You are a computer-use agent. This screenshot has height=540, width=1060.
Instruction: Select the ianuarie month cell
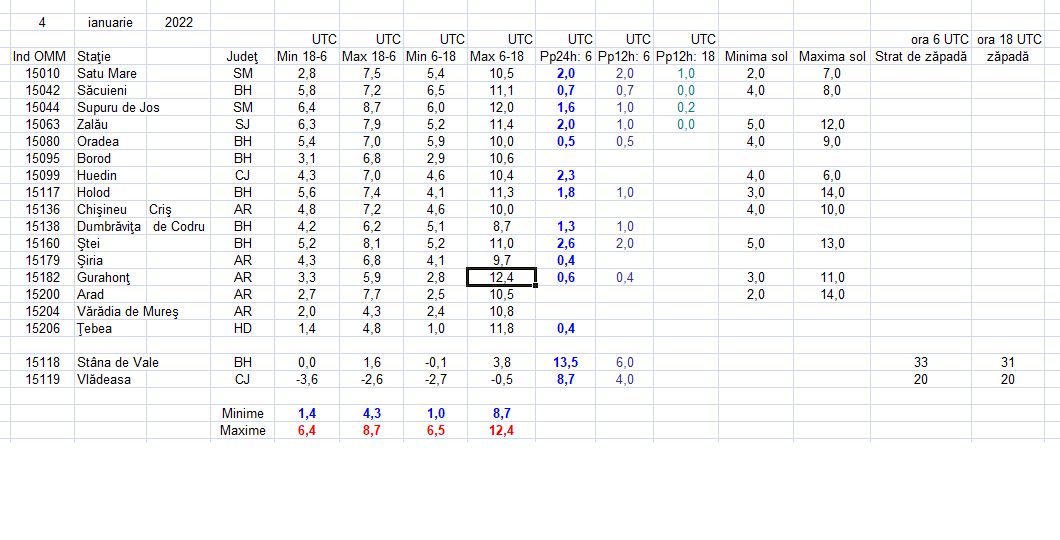tap(110, 22)
